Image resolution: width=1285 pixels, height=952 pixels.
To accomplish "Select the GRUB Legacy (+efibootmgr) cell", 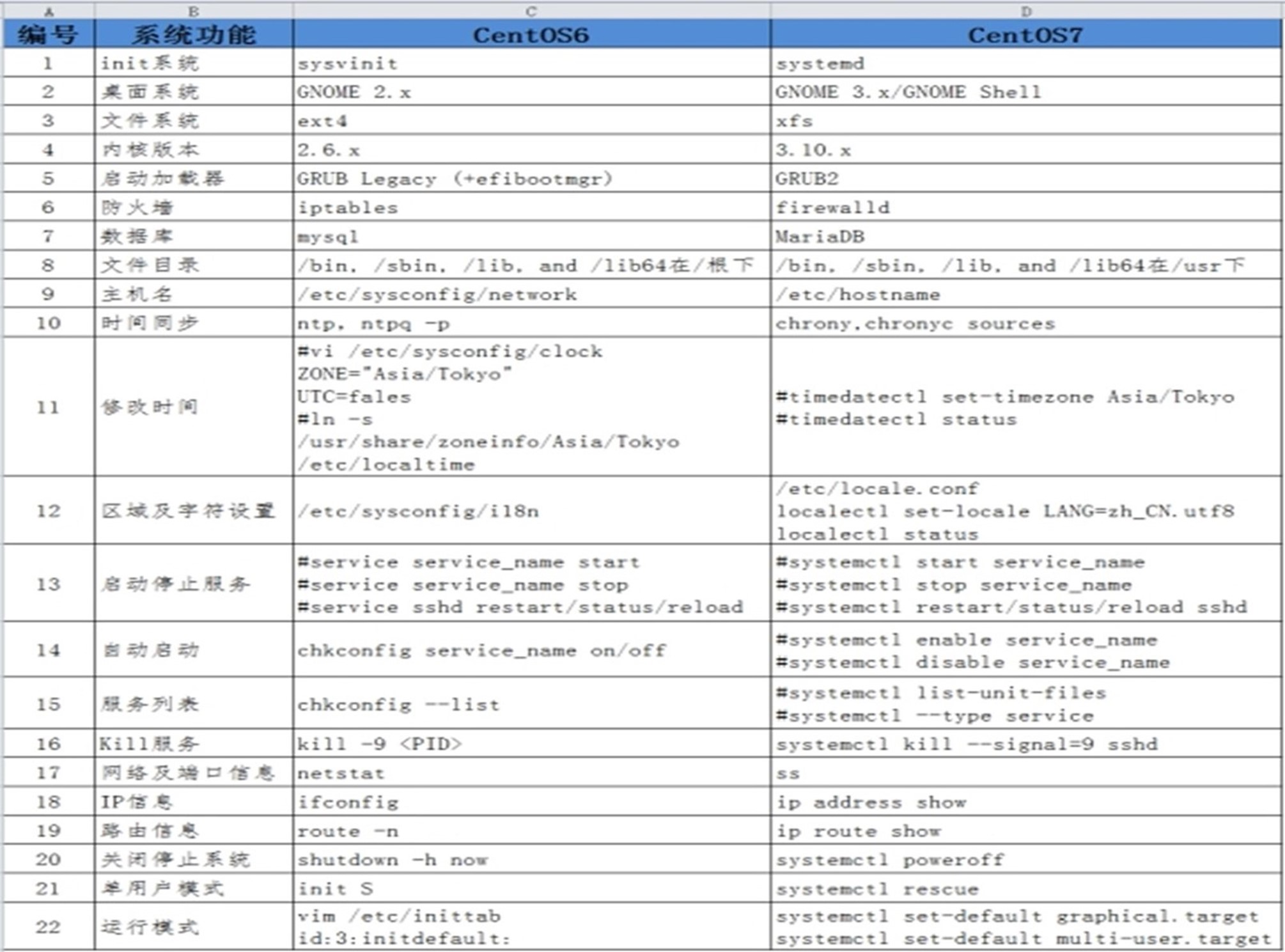I will (531, 178).
